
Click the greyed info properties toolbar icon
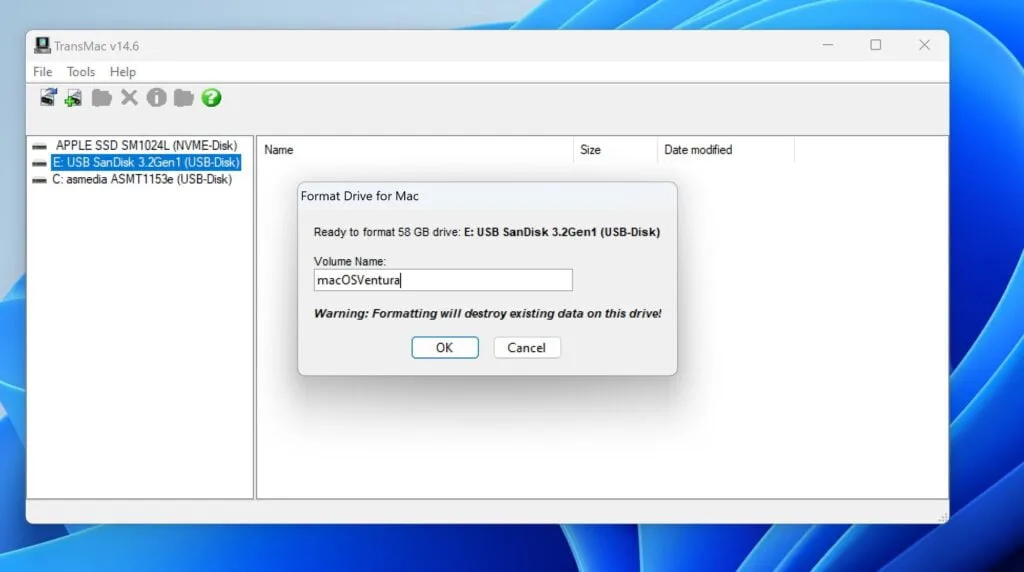pos(156,98)
